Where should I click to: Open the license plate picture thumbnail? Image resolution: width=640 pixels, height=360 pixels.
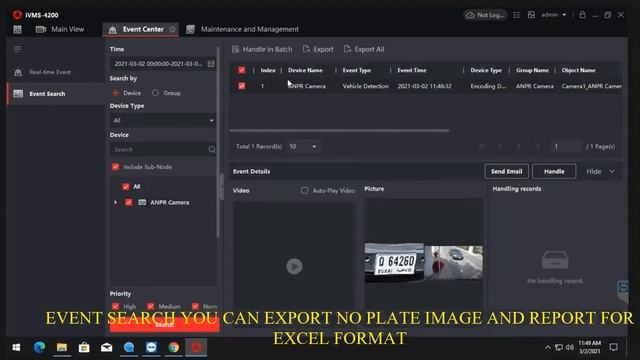click(x=394, y=262)
